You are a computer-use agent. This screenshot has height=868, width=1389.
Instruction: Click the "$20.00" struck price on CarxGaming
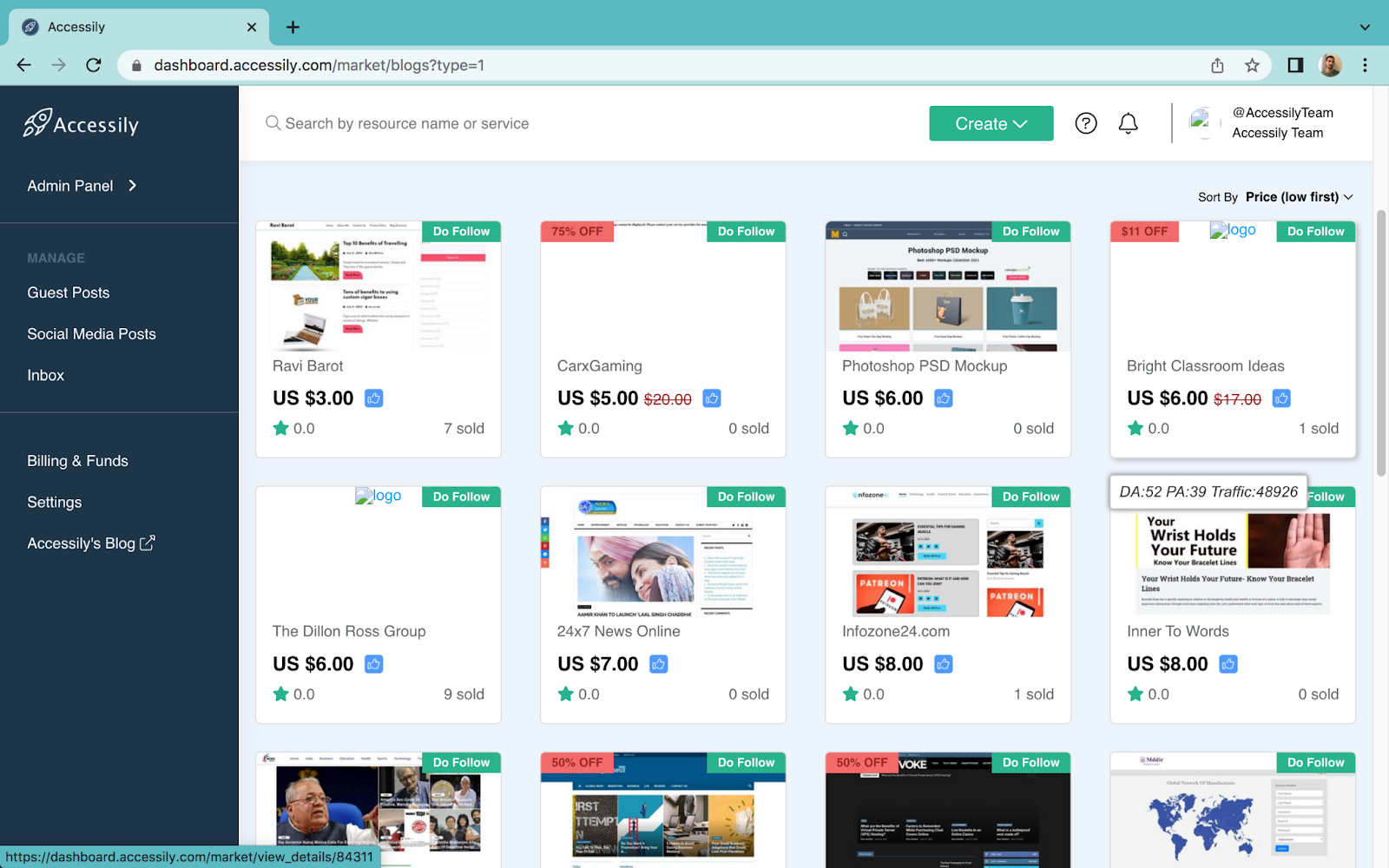point(668,399)
